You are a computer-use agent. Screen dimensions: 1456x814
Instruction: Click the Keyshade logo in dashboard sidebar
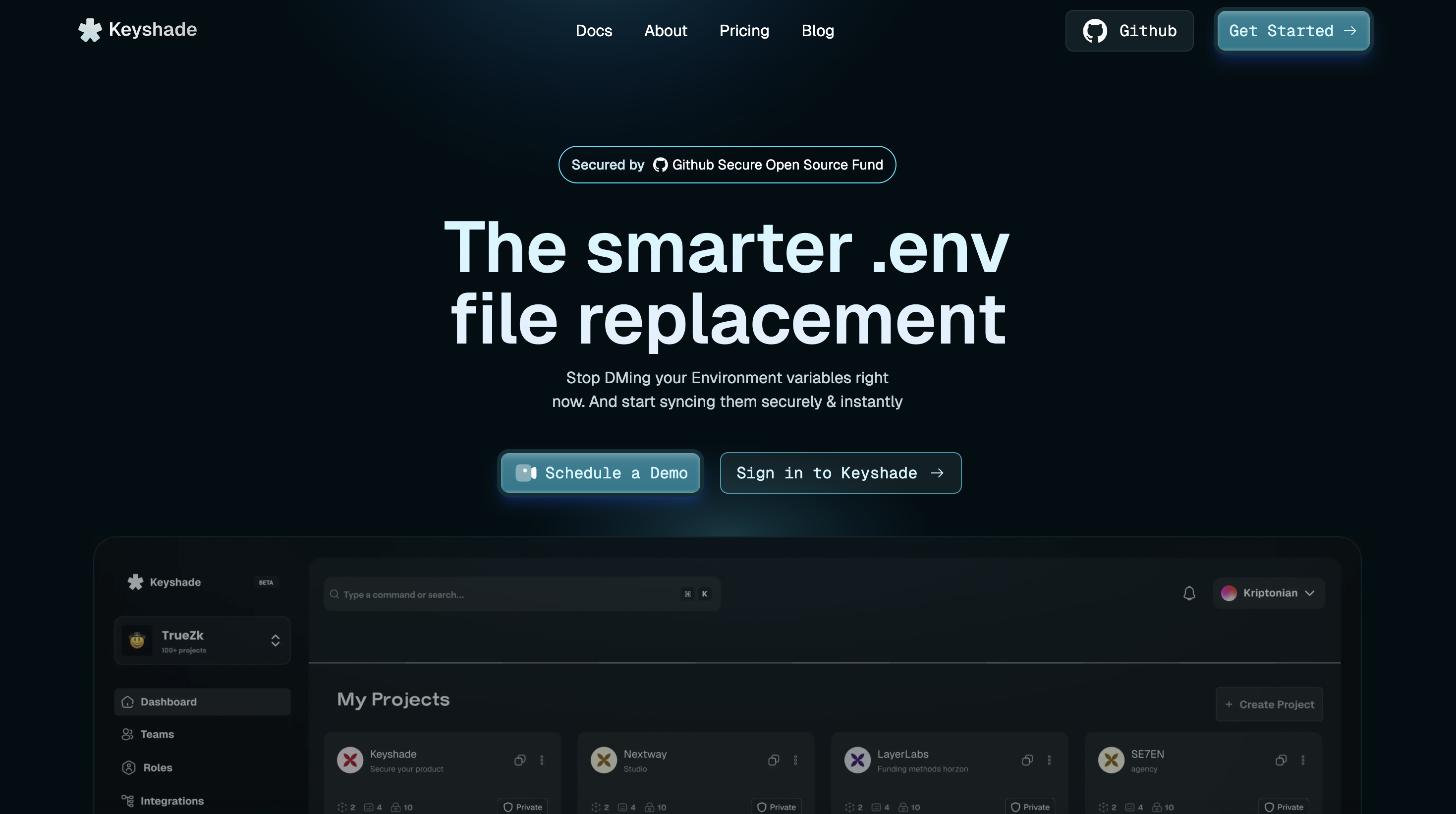pyautogui.click(x=164, y=581)
